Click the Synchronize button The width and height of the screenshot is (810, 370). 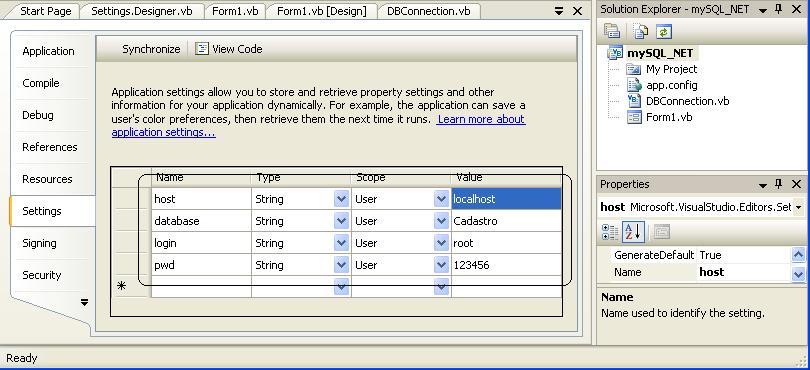[151, 49]
